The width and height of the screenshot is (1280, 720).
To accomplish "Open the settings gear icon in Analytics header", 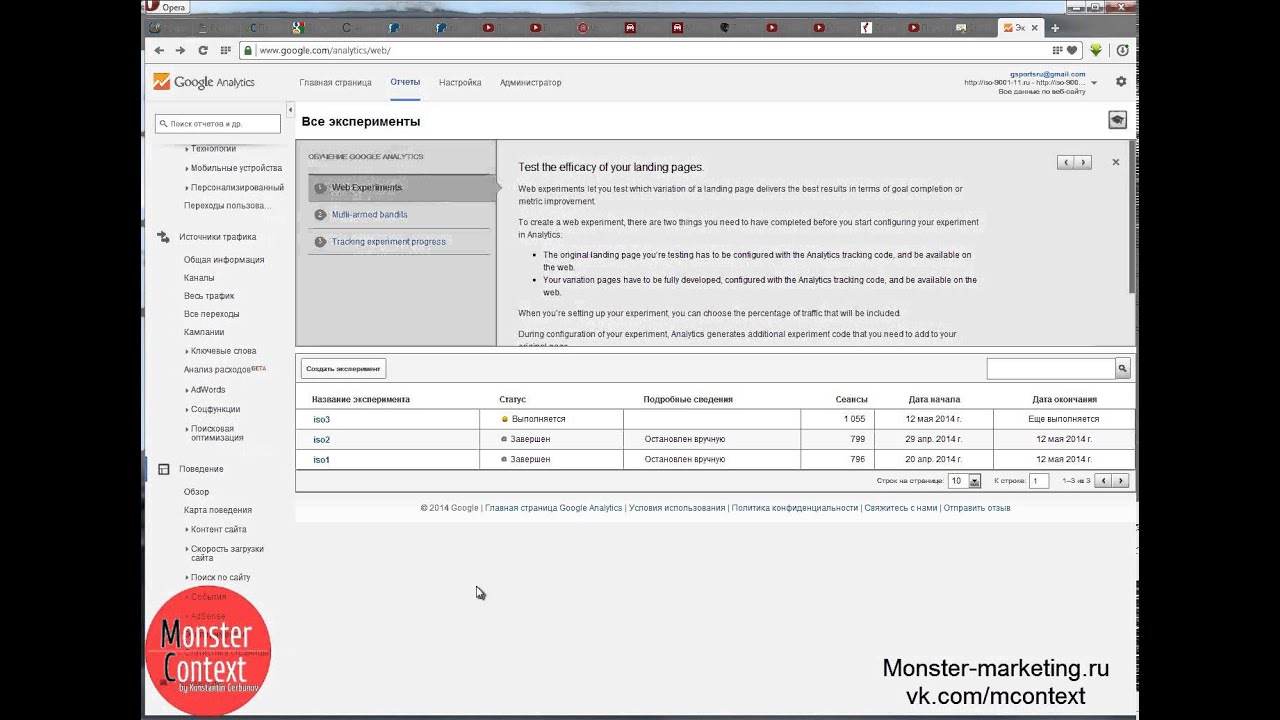I will (1121, 82).
